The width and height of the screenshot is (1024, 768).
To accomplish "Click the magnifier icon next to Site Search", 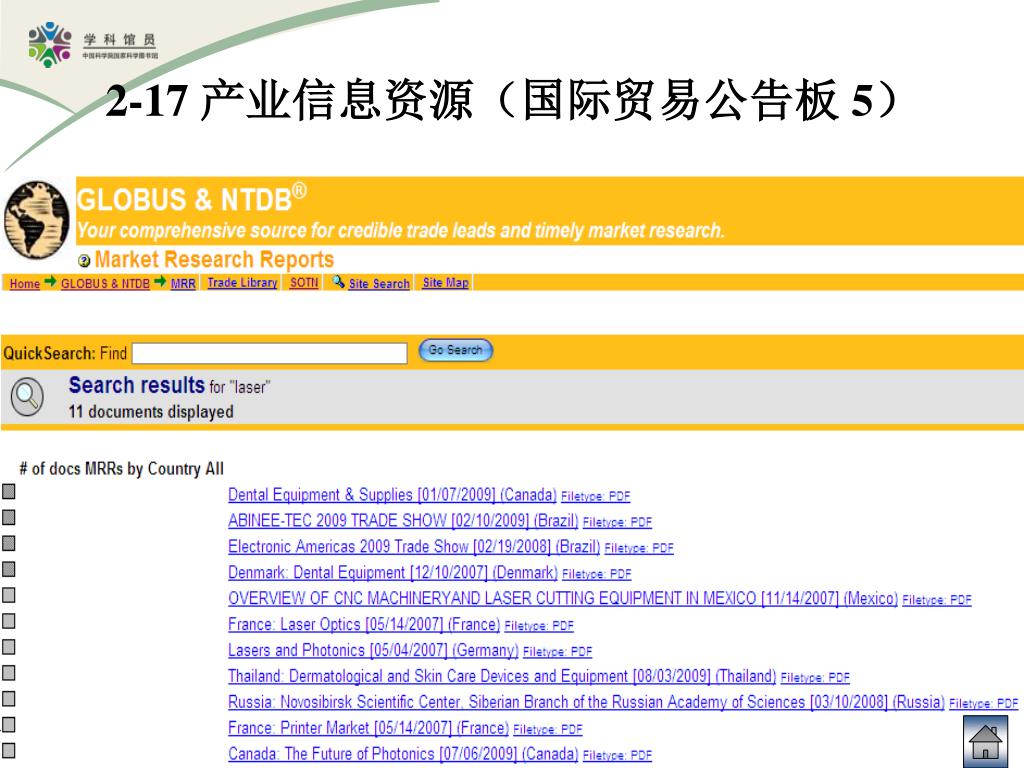I will tap(338, 282).
